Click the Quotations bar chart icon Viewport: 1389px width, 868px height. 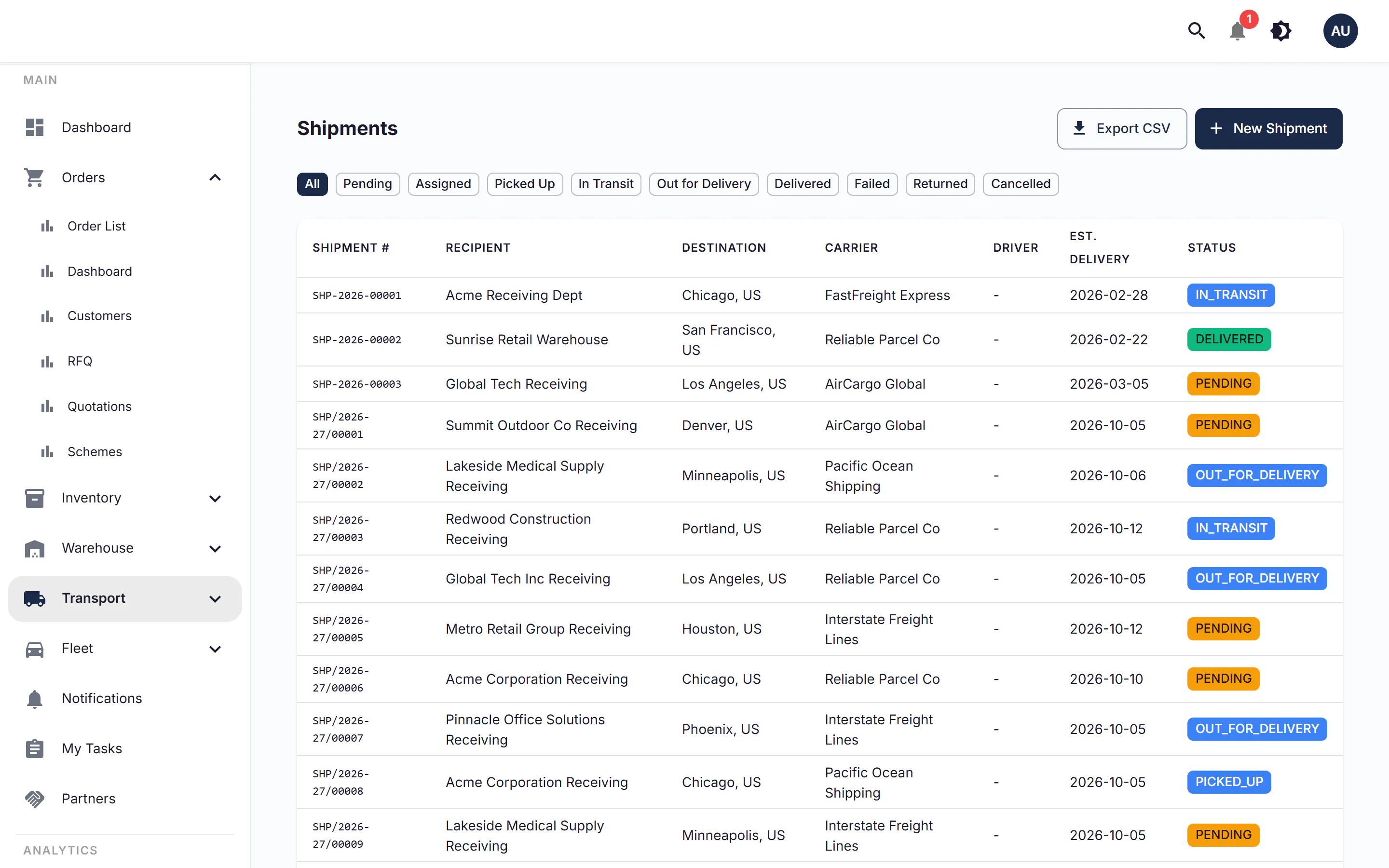[x=47, y=407]
